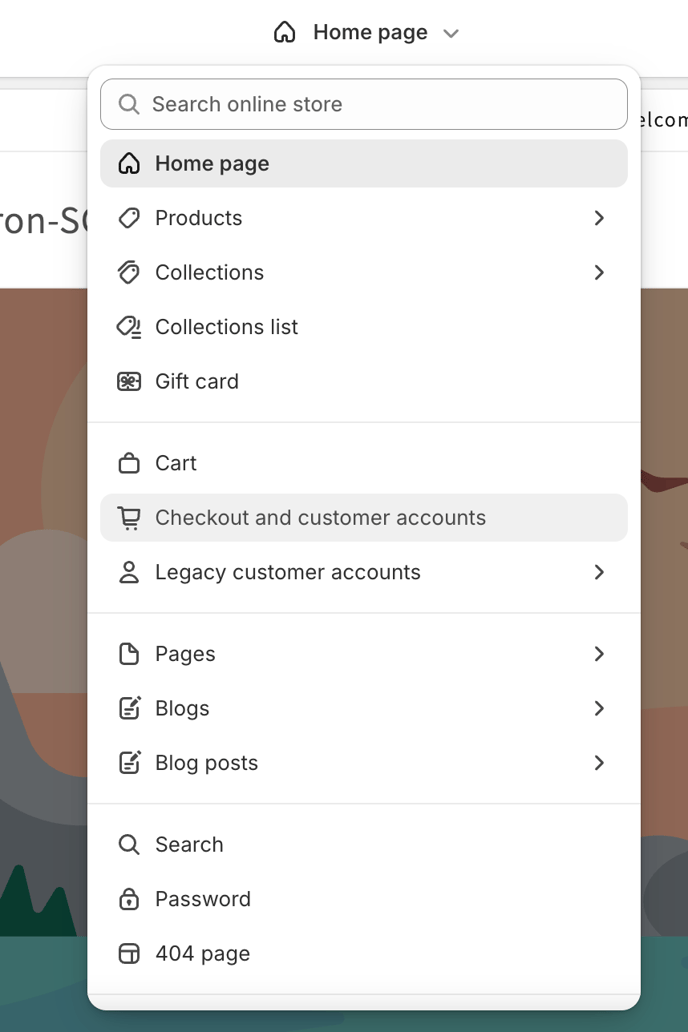688x1032 pixels.
Task: Click the Cart bag icon
Action: tap(129, 463)
